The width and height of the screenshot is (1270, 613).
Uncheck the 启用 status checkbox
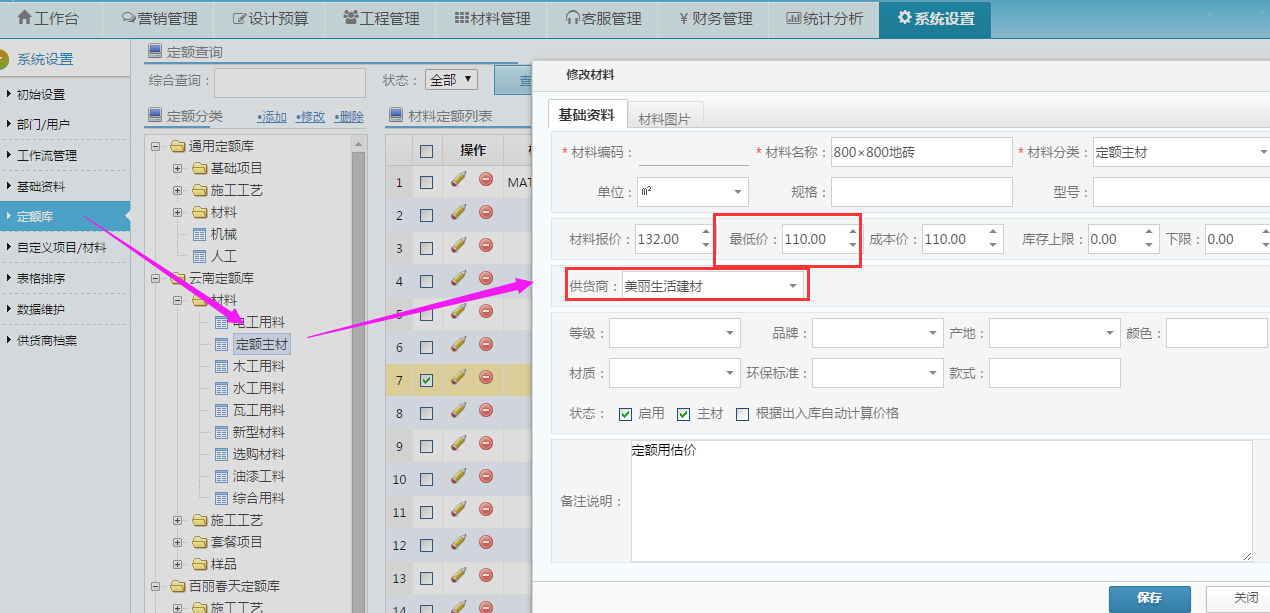626,414
